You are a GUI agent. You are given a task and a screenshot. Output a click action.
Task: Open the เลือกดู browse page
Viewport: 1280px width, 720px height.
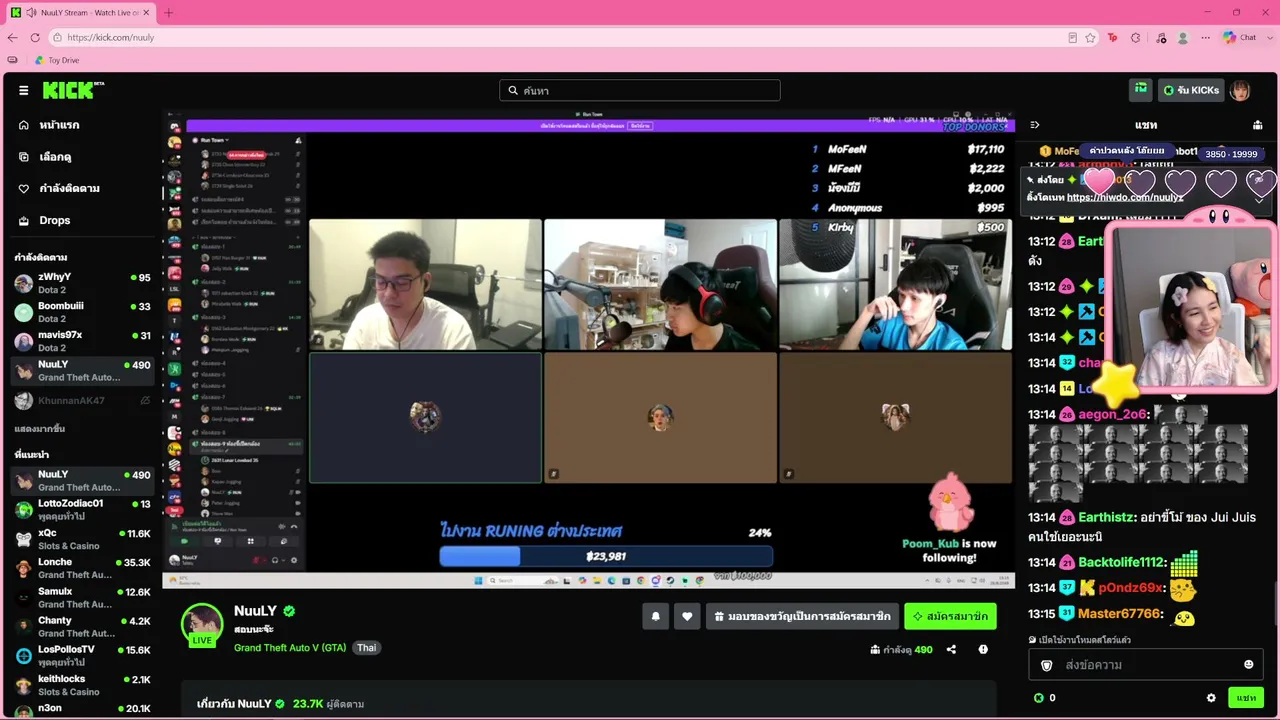55,157
